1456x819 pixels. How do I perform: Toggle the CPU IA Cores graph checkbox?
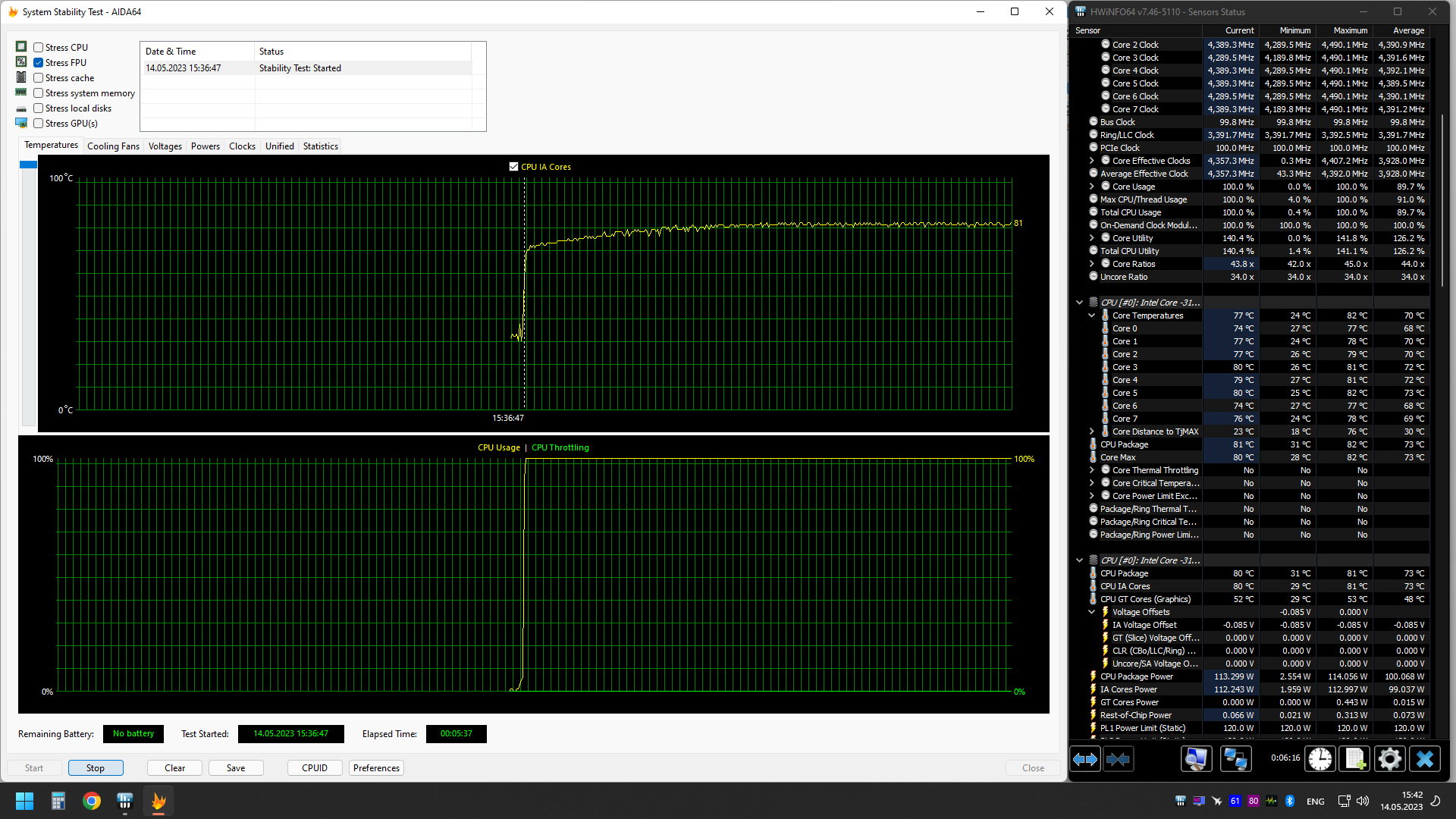pos(514,167)
